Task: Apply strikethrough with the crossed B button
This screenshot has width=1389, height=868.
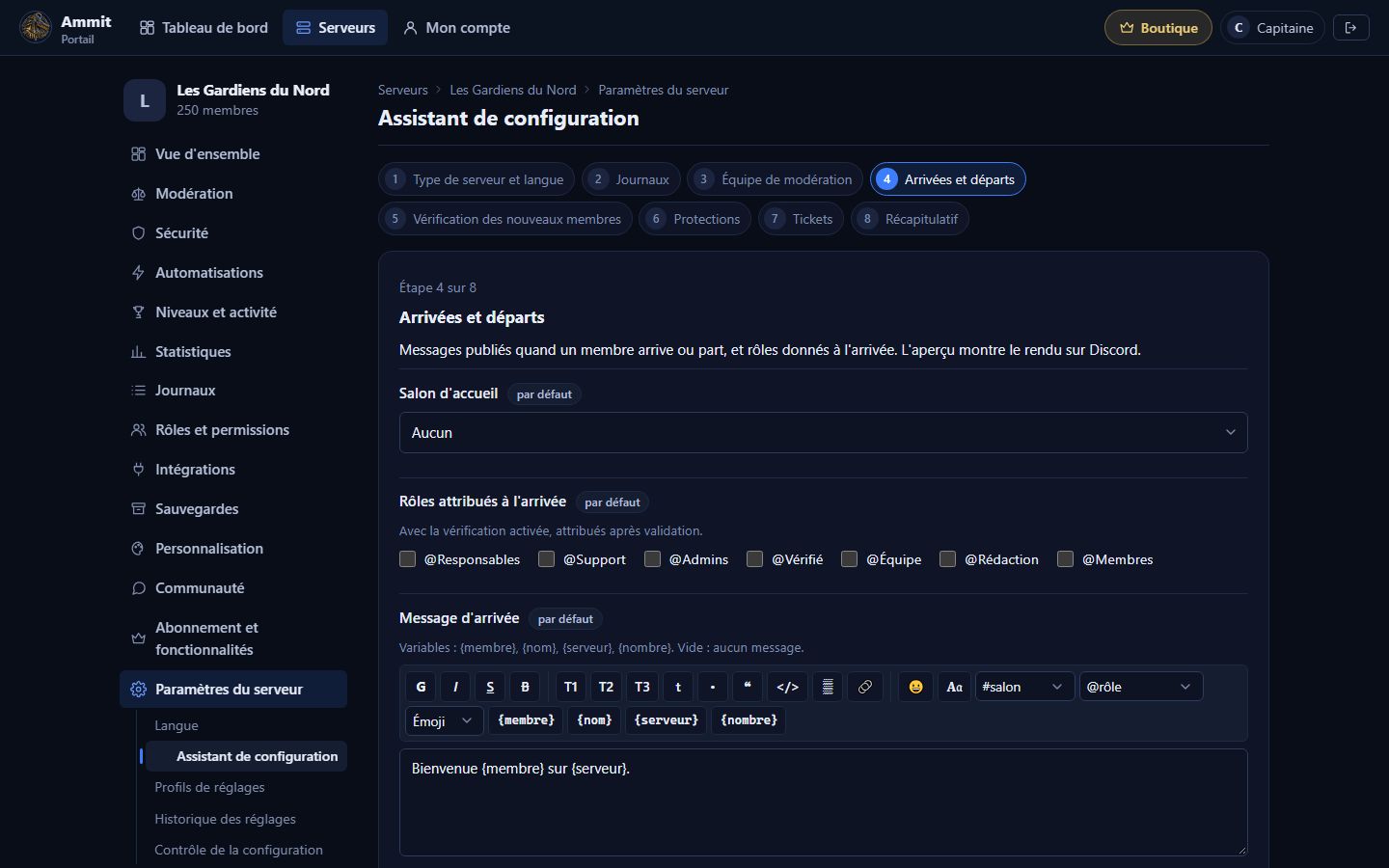Action: (525, 687)
